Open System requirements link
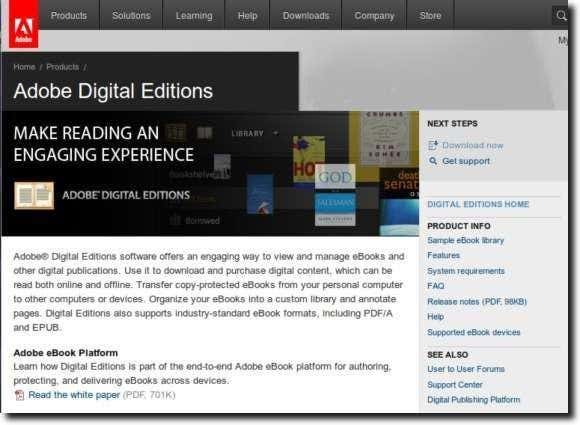This screenshot has width=580, height=425. (x=466, y=271)
